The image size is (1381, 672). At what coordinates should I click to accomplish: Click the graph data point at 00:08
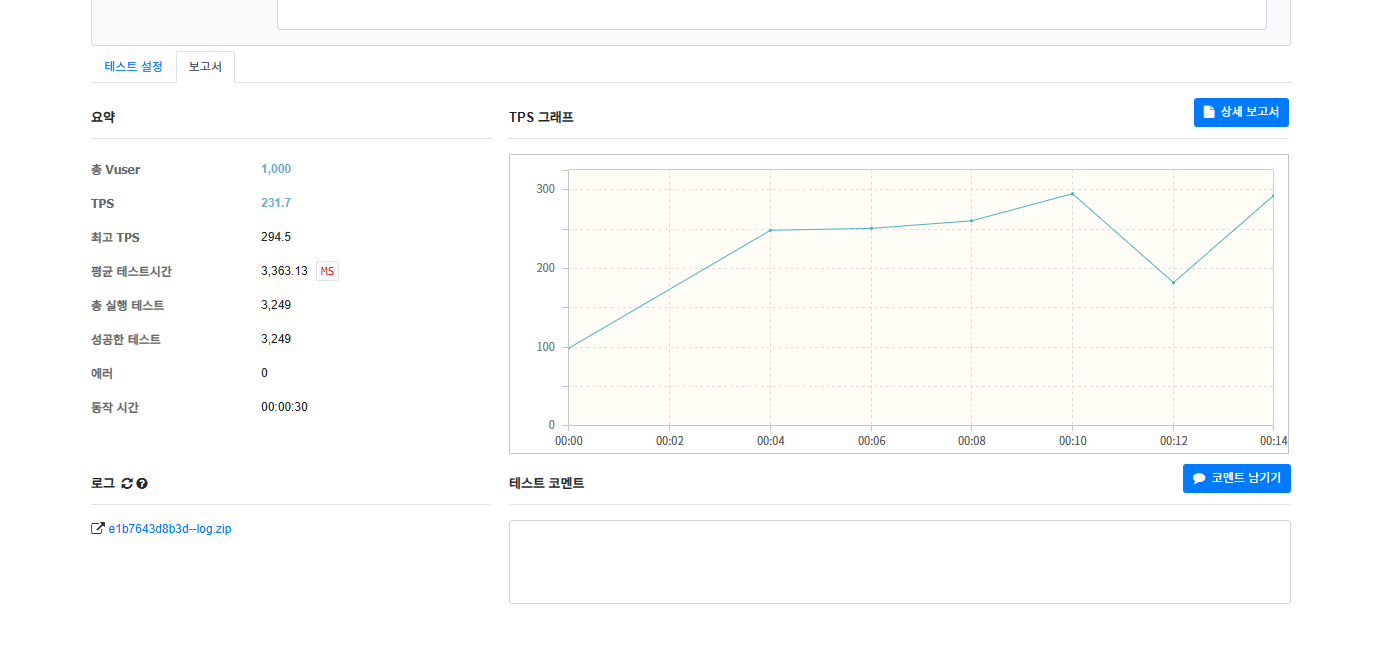point(971,221)
